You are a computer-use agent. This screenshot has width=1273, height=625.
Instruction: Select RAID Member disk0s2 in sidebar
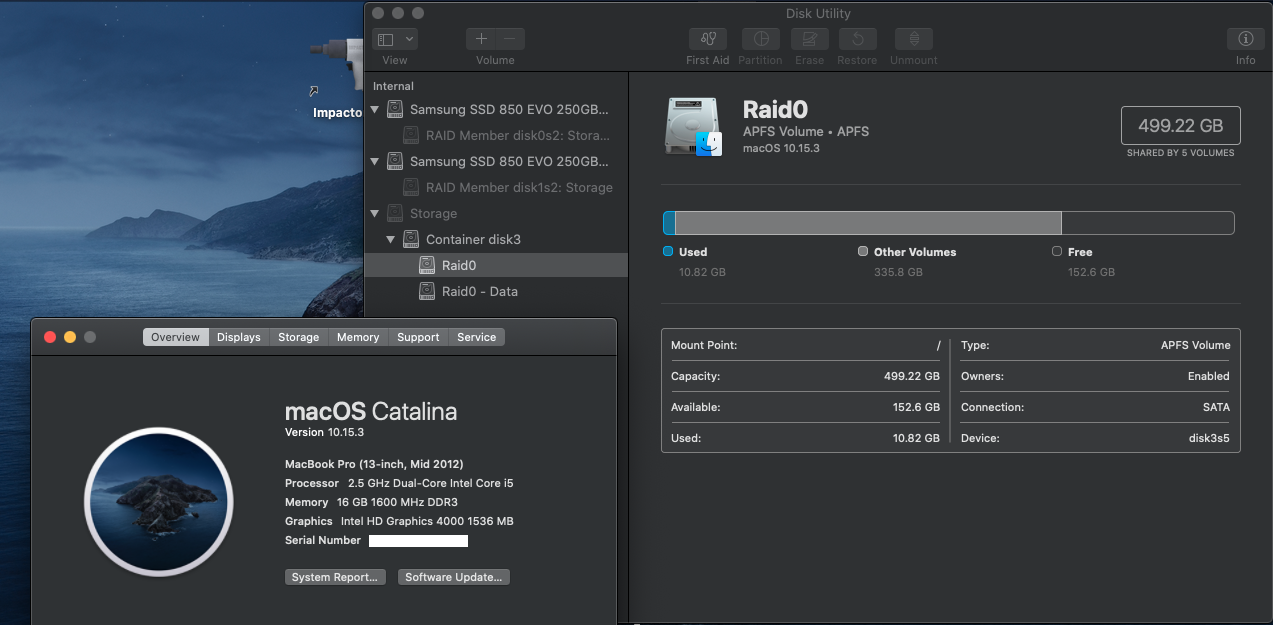496,136
